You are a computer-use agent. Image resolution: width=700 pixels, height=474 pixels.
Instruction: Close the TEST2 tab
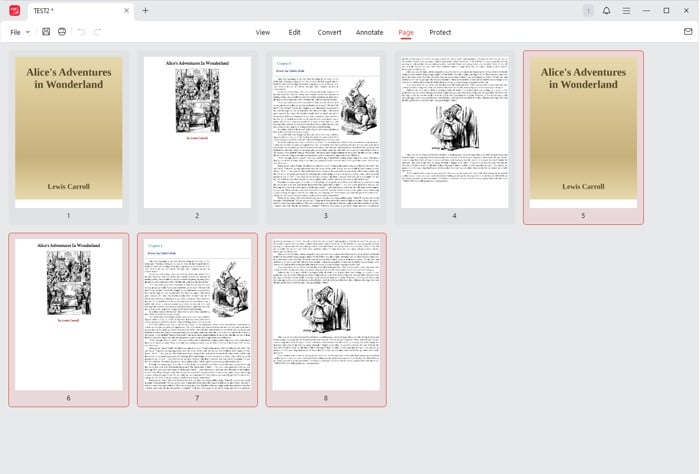click(x=126, y=10)
